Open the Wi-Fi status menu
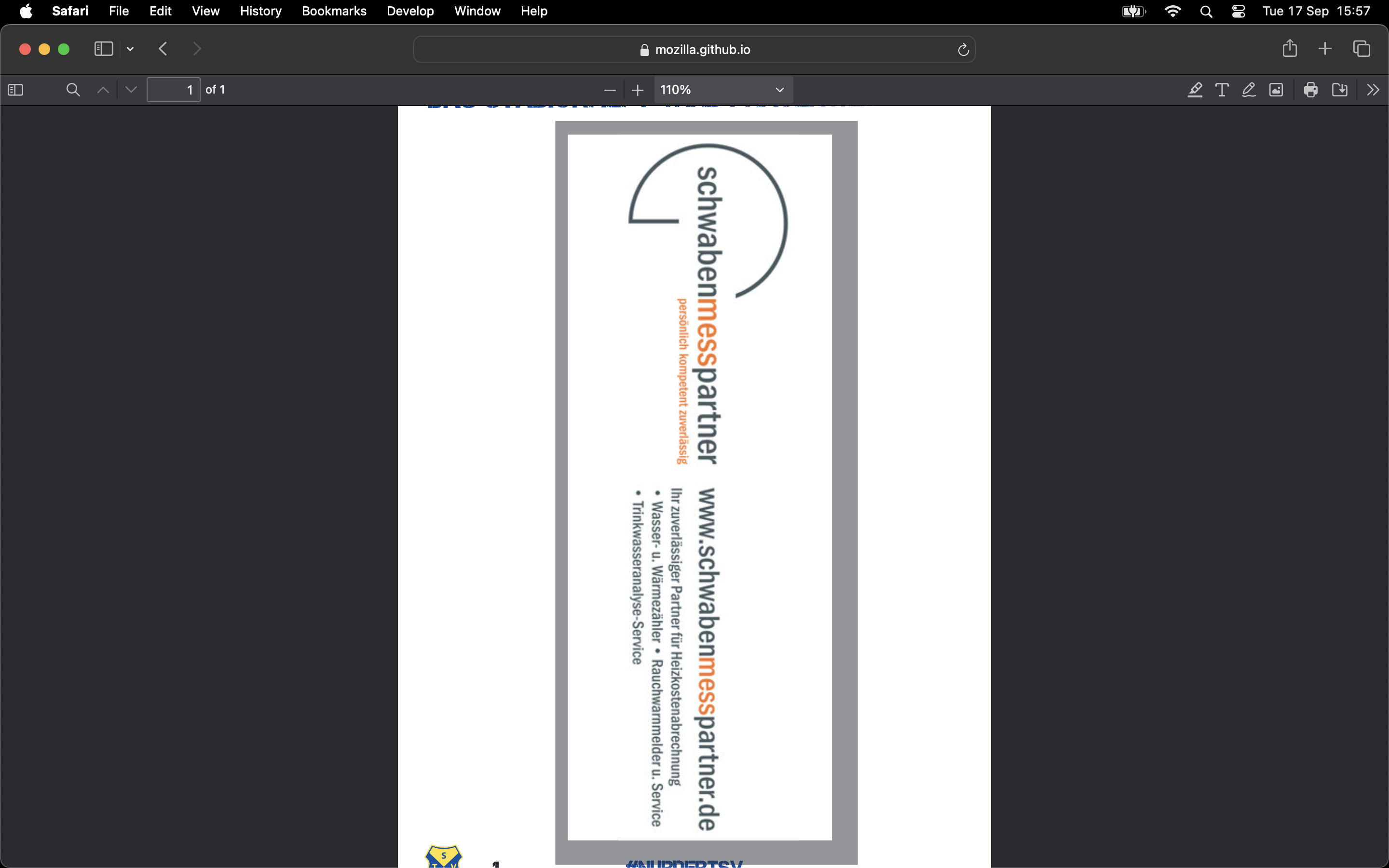 tap(1172, 12)
